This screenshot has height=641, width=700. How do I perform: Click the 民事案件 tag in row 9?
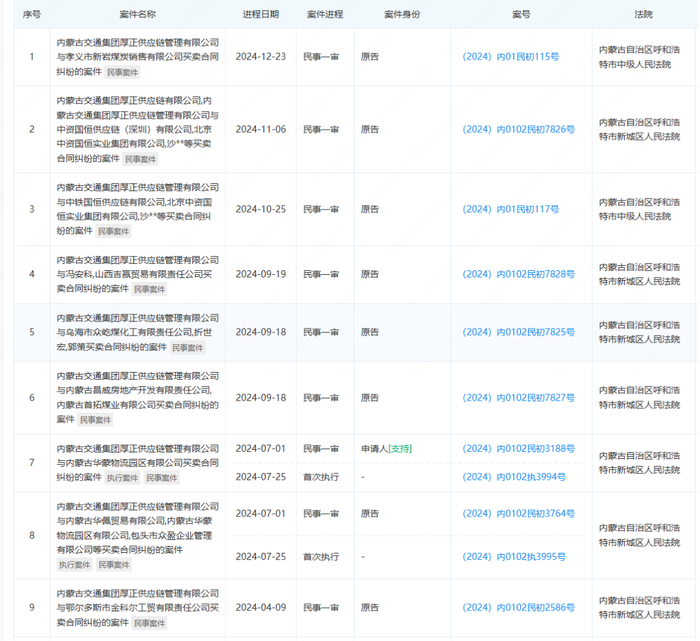150,623
